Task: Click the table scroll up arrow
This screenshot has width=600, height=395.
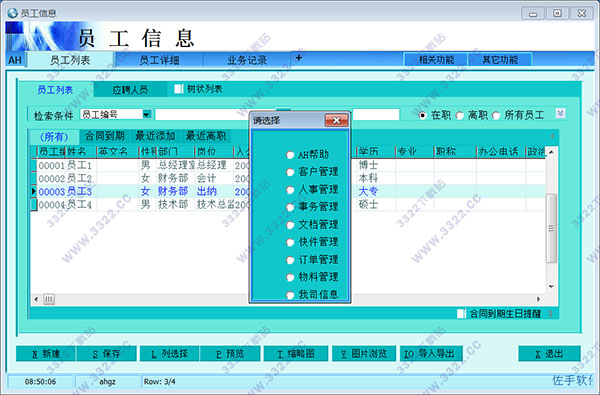Action: (551, 152)
